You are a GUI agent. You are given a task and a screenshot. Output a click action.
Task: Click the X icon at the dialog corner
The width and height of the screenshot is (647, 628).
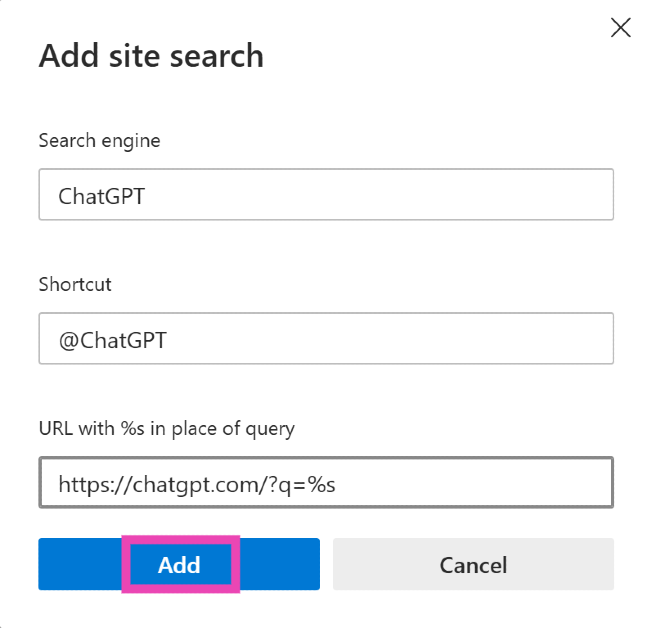[x=620, y=28]
